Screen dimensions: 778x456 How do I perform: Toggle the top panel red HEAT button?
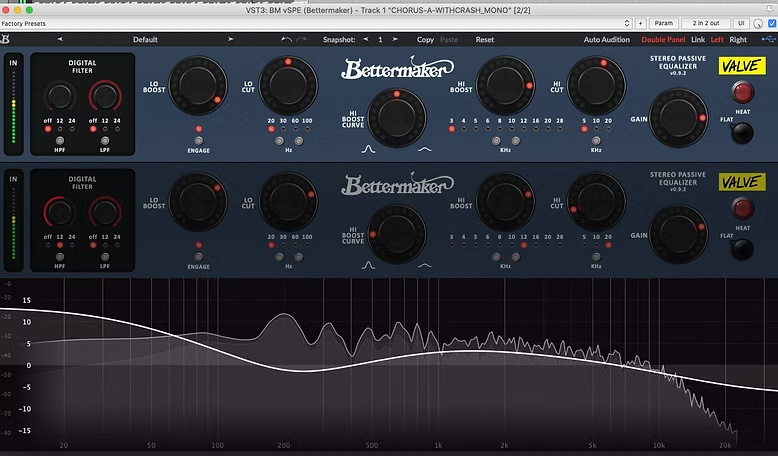pyautogui.click(x=743, y=92)
